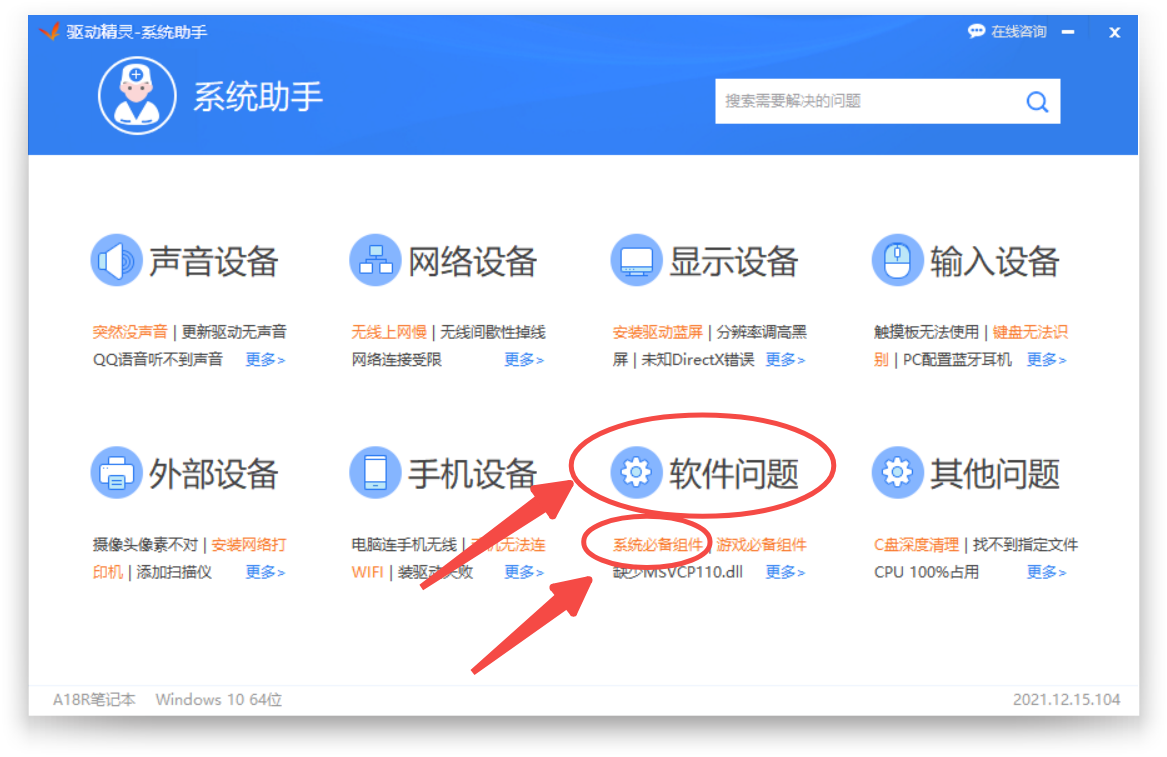Screen dimensions: 1167x757
Task: Open the 网络设备 network icon
Action: click(x=375, y=261)
